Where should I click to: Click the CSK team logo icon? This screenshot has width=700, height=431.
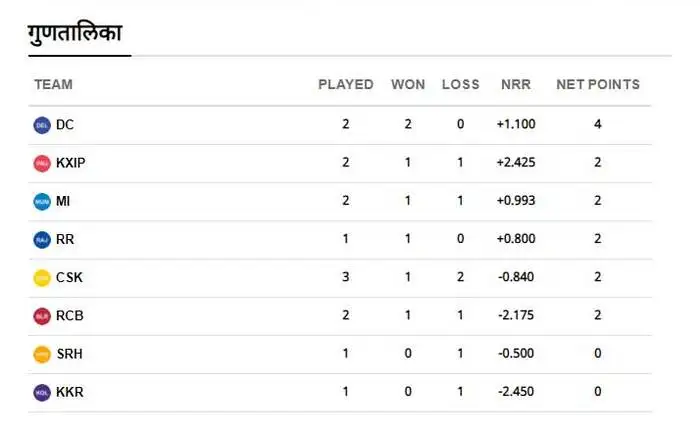click(41, 278)
